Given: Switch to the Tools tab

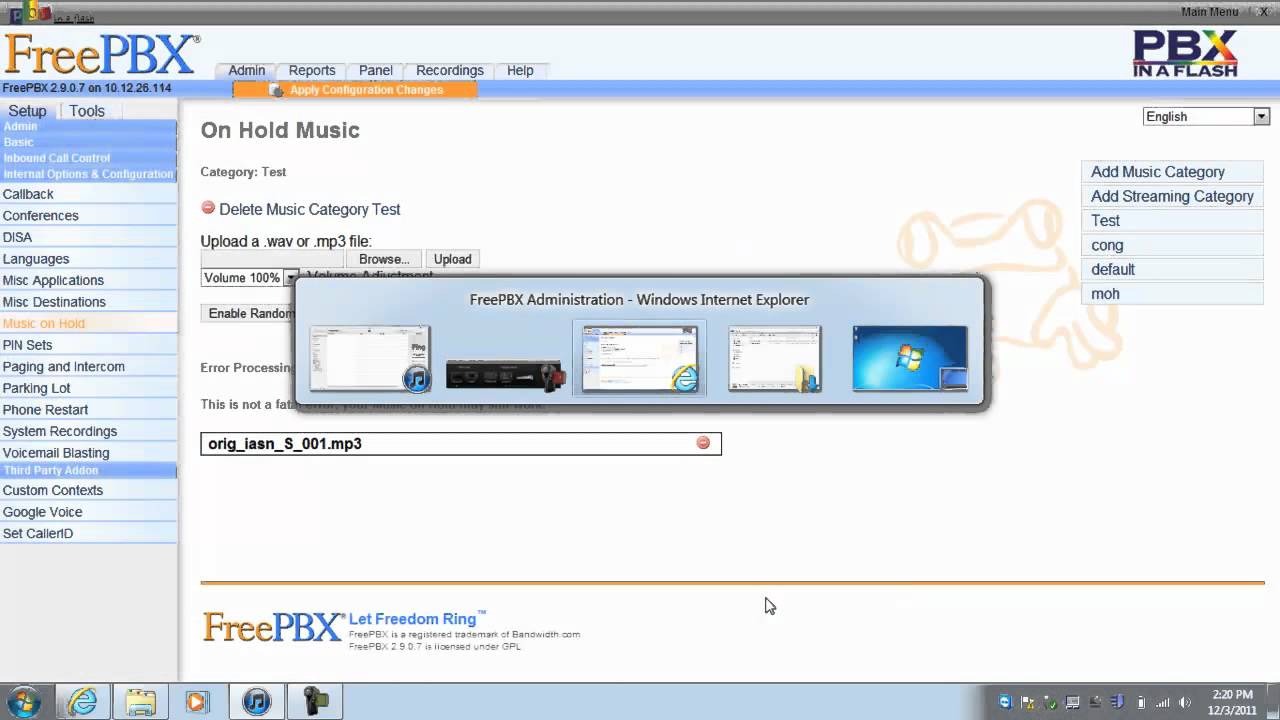Looking at the screenshot, I should (x=87, y=111).
